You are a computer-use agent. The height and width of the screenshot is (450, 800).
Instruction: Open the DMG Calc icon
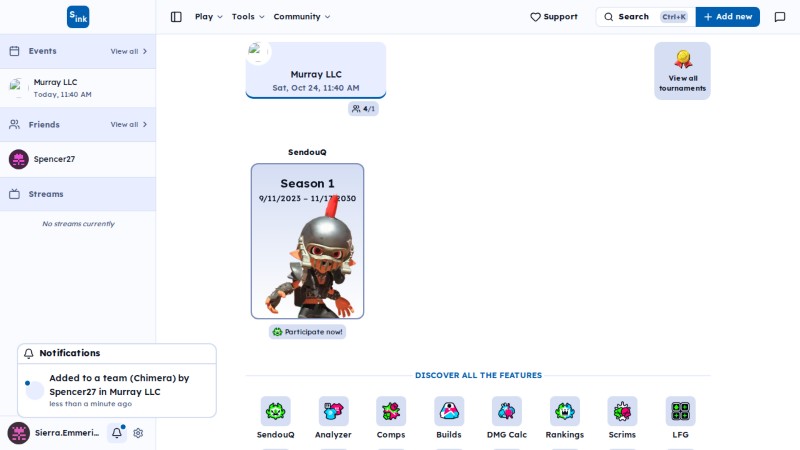coord(507,411)
